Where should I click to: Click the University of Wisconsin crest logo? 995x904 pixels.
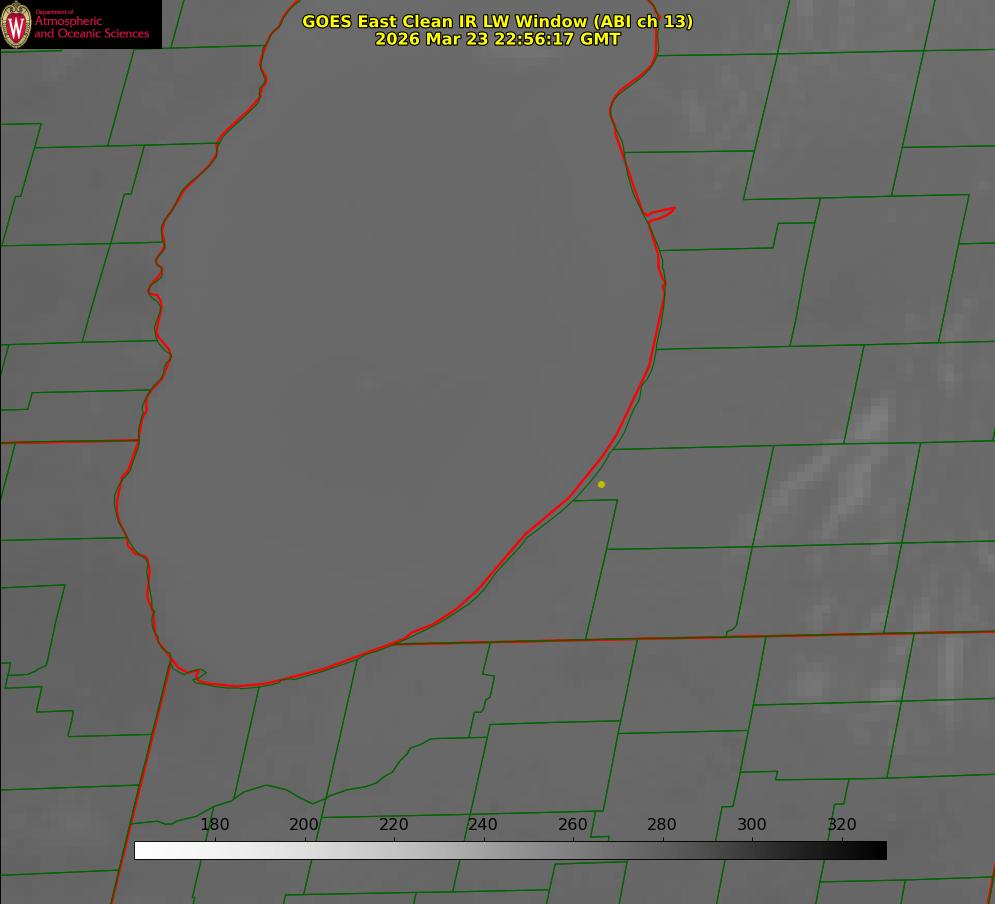pos(16,24)
